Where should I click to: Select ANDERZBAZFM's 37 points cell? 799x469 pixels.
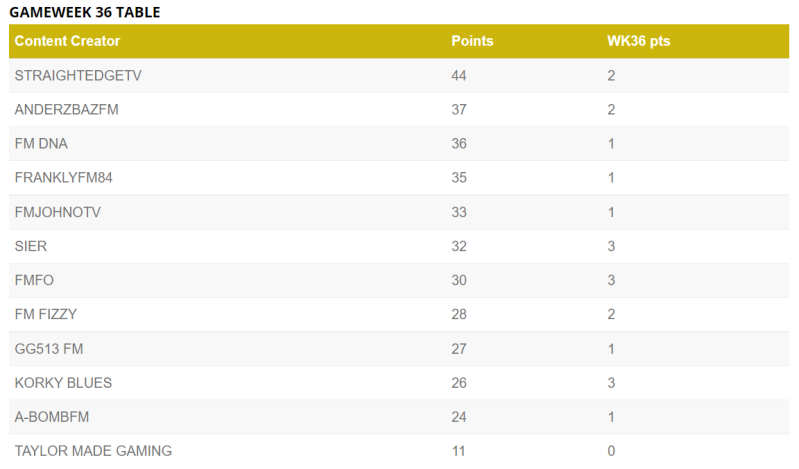coord(459,109)
